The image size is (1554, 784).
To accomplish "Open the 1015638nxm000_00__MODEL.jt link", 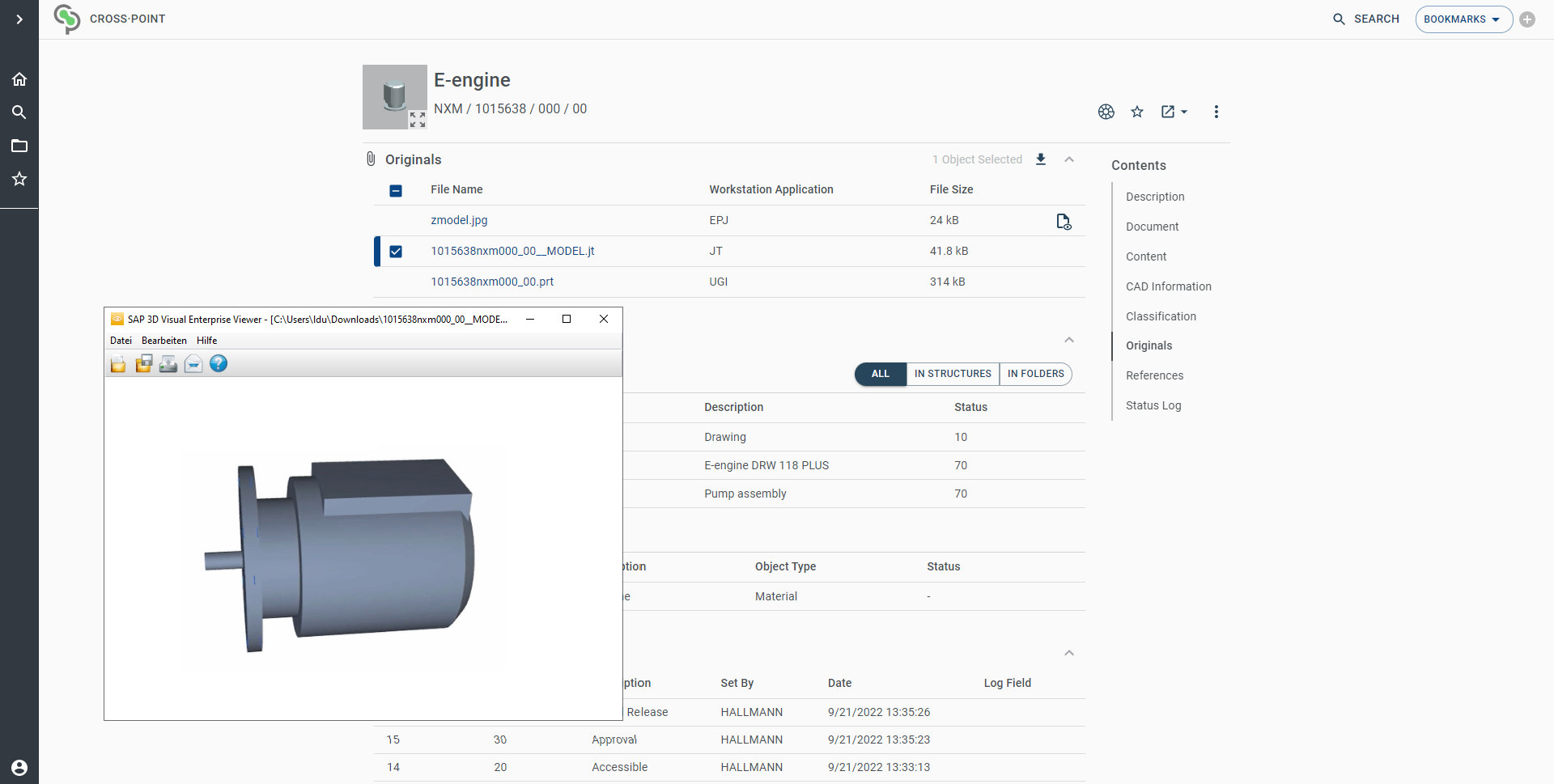I will tap(512, 251).
